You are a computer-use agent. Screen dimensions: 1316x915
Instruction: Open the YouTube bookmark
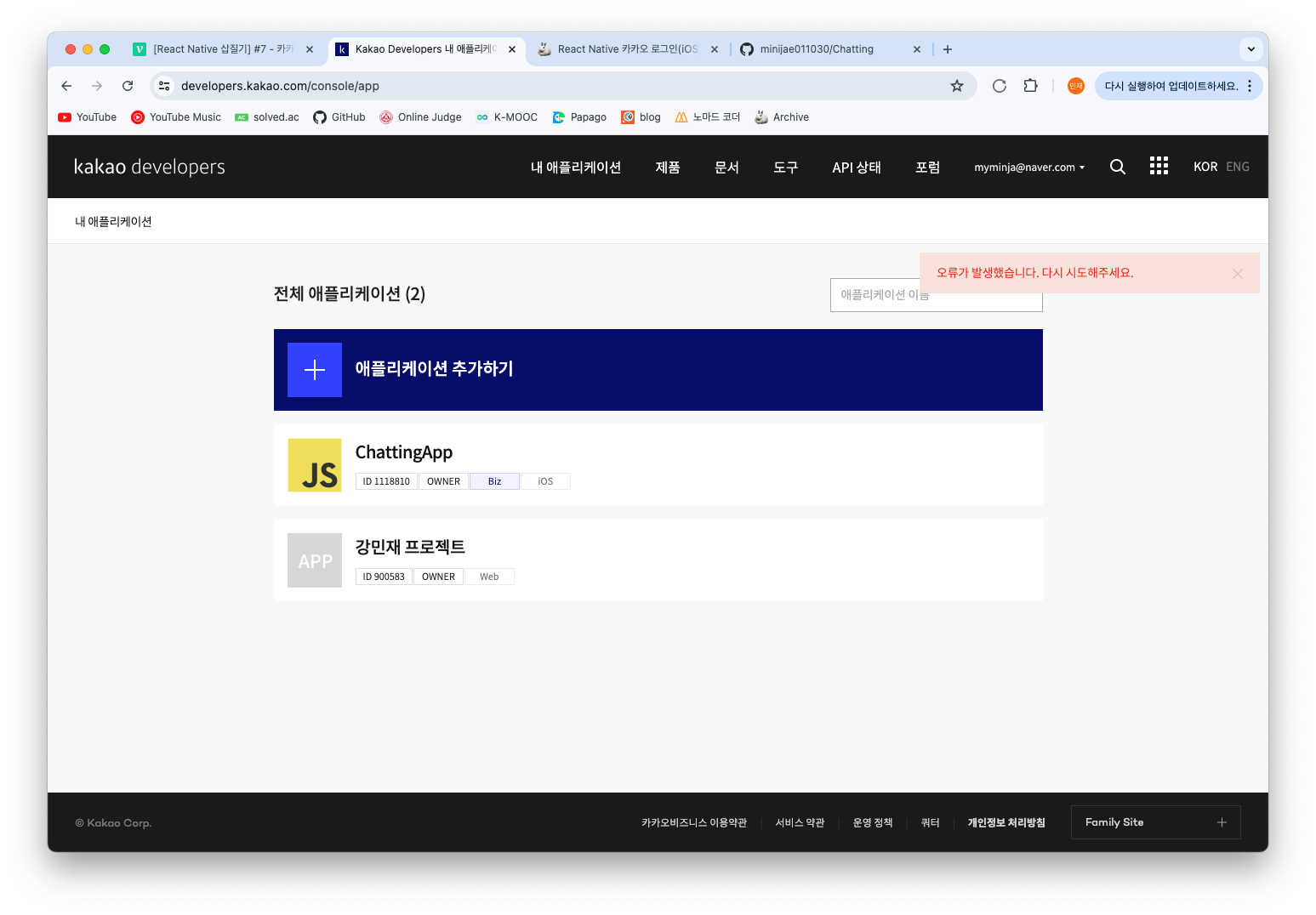coord(87,117)
